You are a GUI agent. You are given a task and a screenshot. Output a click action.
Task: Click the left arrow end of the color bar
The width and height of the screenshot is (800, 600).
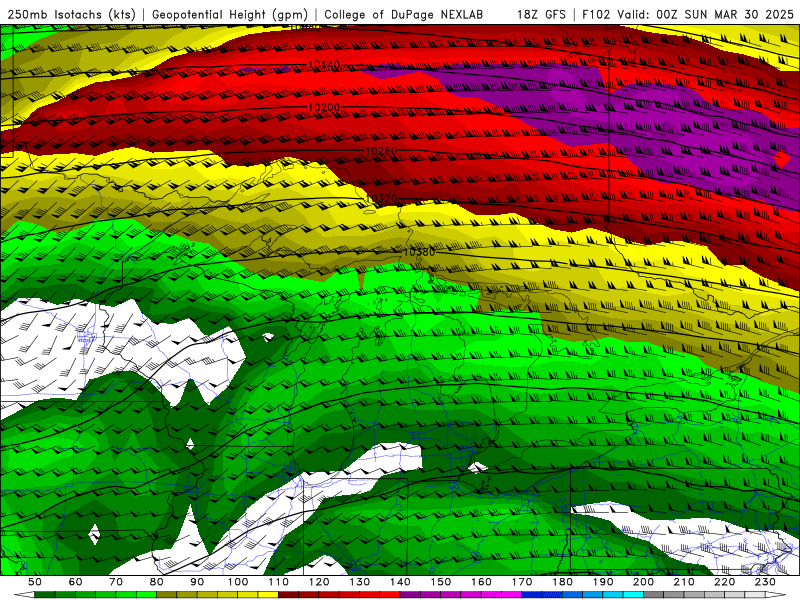(24, 595)
